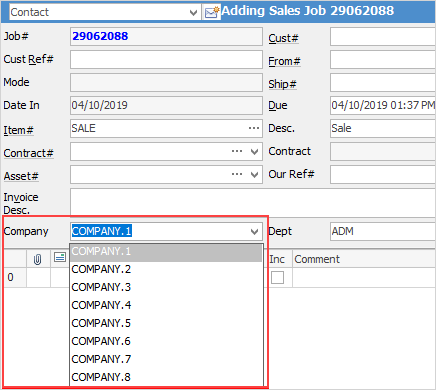
Task: Click the new email contact icon
Action: click(212, 12)
